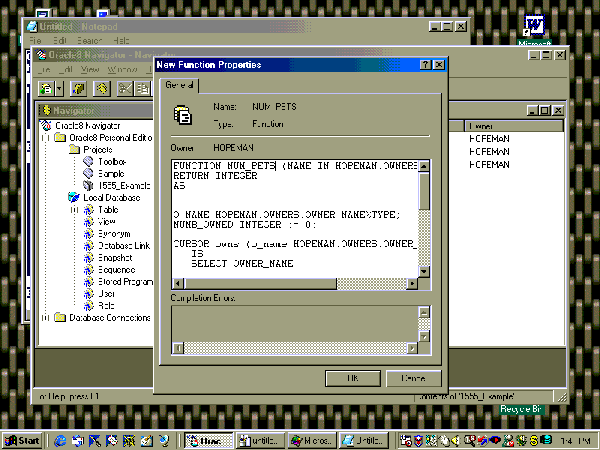Click the system tray clock
This screenshot has width=600, height=450.
pos(575,441)
